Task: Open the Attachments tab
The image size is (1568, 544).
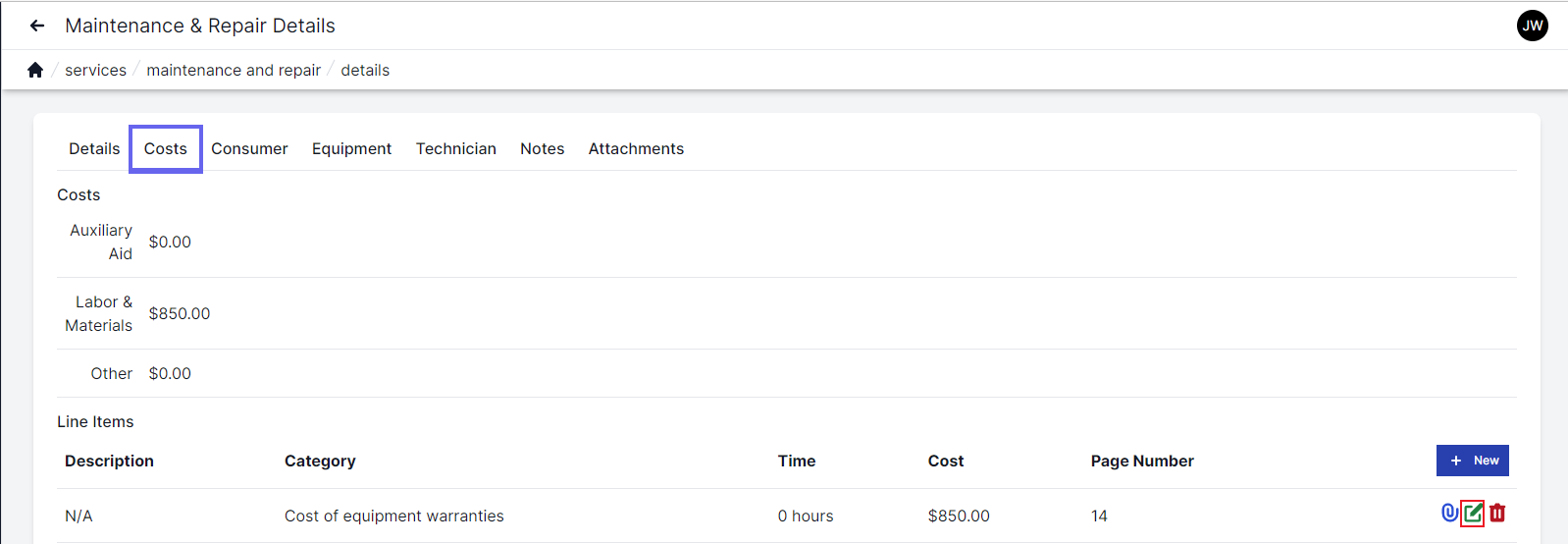Action: [x=636, y=148]
